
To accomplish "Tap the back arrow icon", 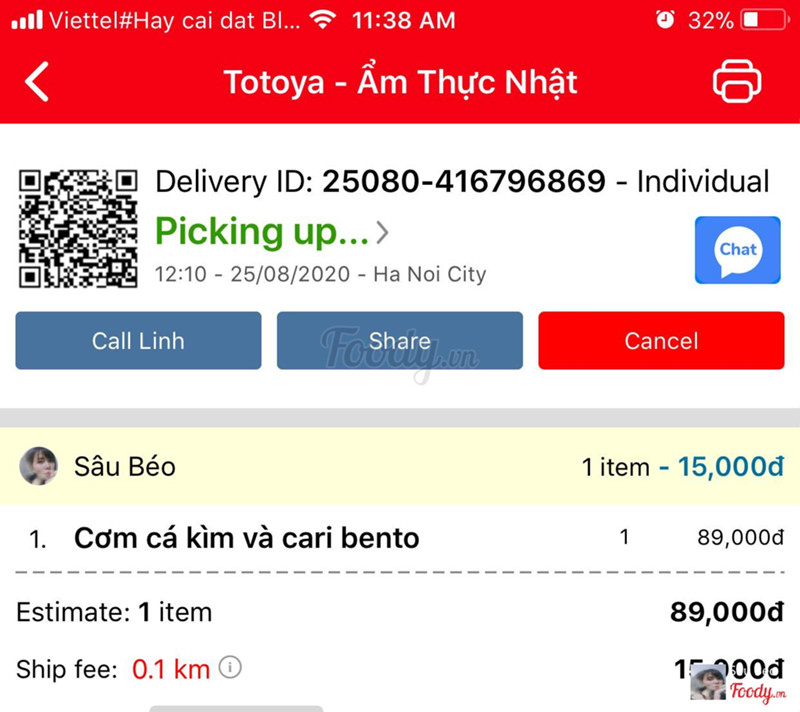I will [x=37, y=81].
